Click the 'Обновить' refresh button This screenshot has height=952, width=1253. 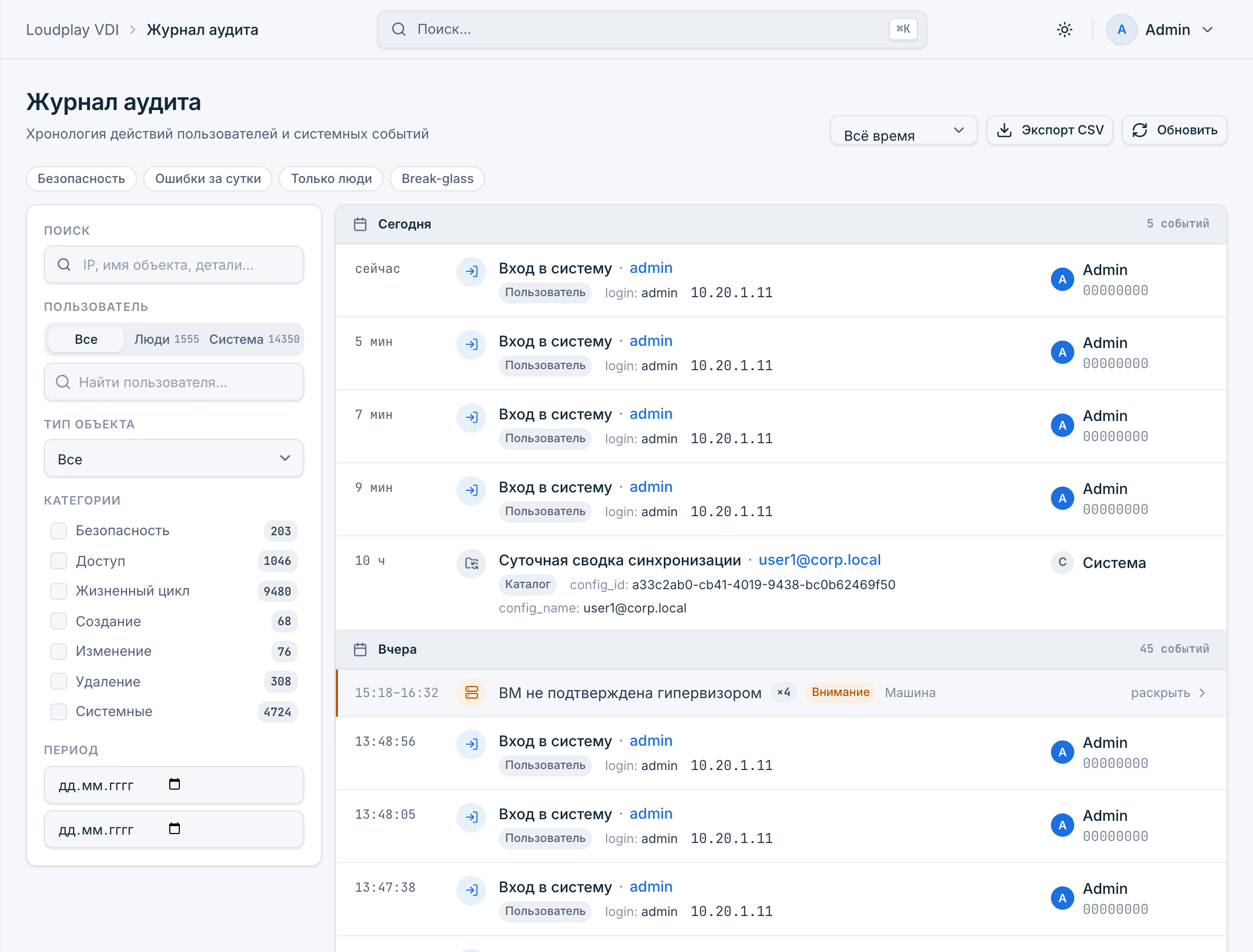tap(1174, 130)
